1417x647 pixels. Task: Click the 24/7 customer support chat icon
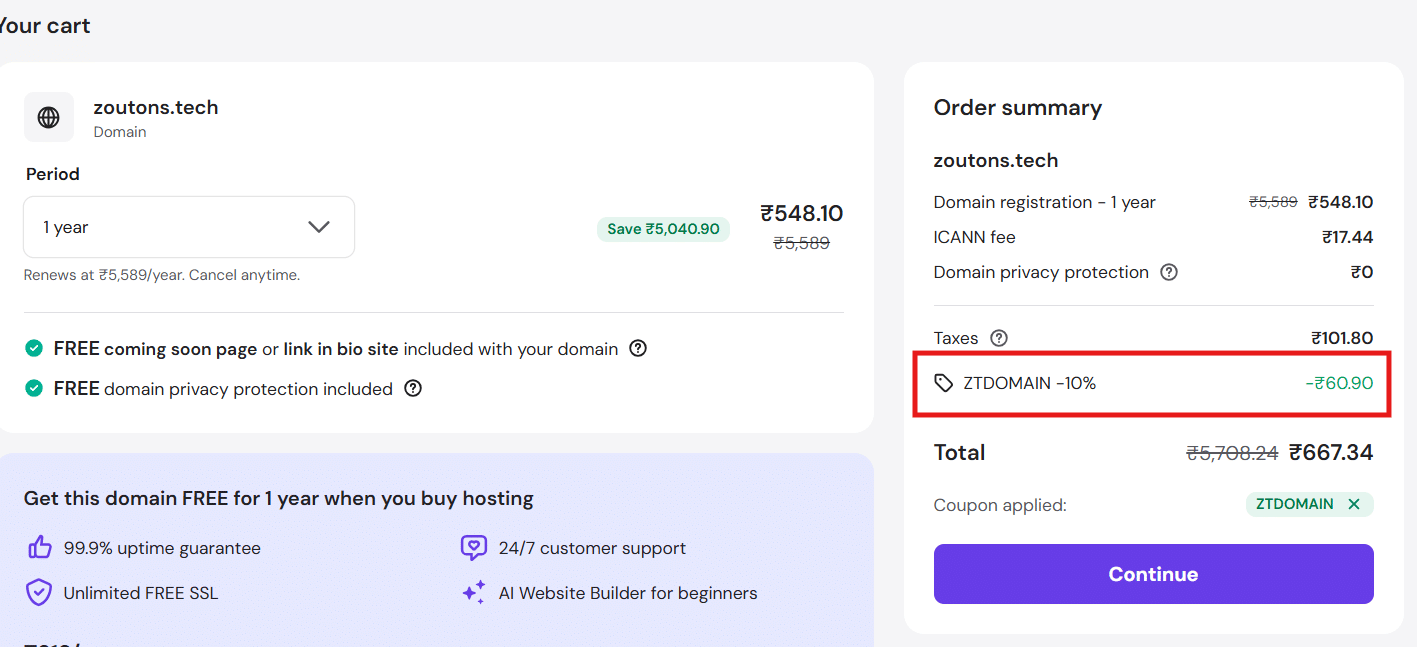pyautogui.click(x=472, y=547)
